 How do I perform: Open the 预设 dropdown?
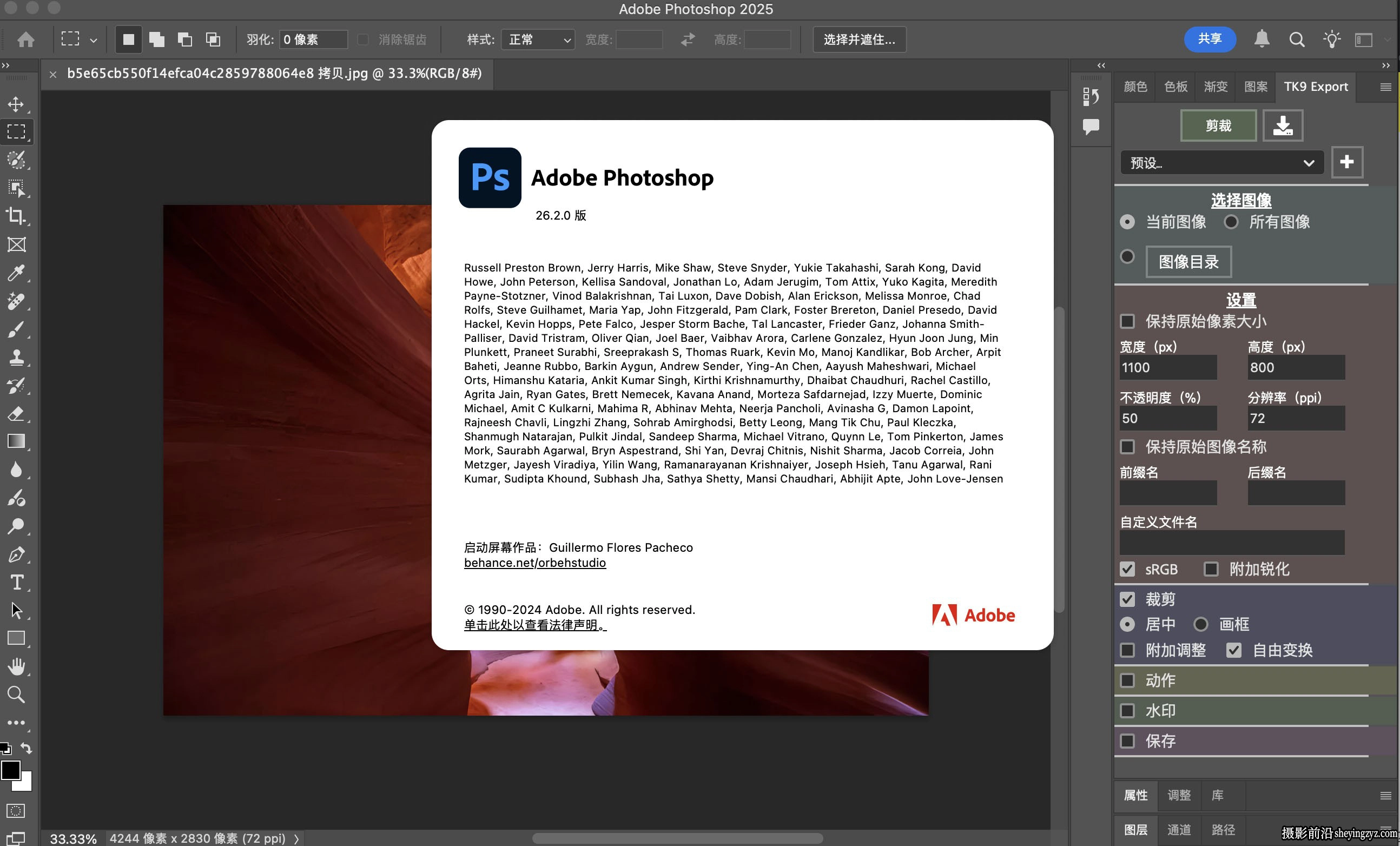(1221, 163)
